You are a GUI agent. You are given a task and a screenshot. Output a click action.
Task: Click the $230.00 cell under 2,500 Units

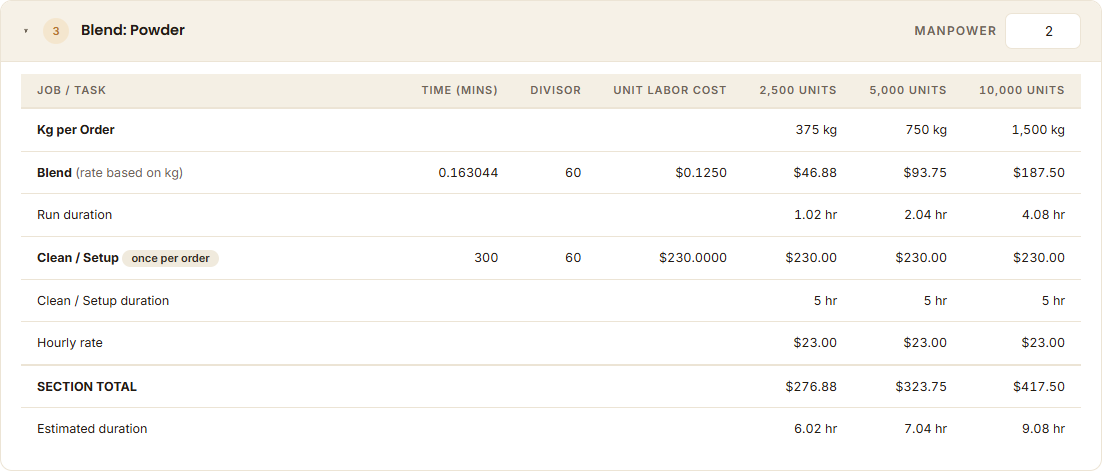812,258
